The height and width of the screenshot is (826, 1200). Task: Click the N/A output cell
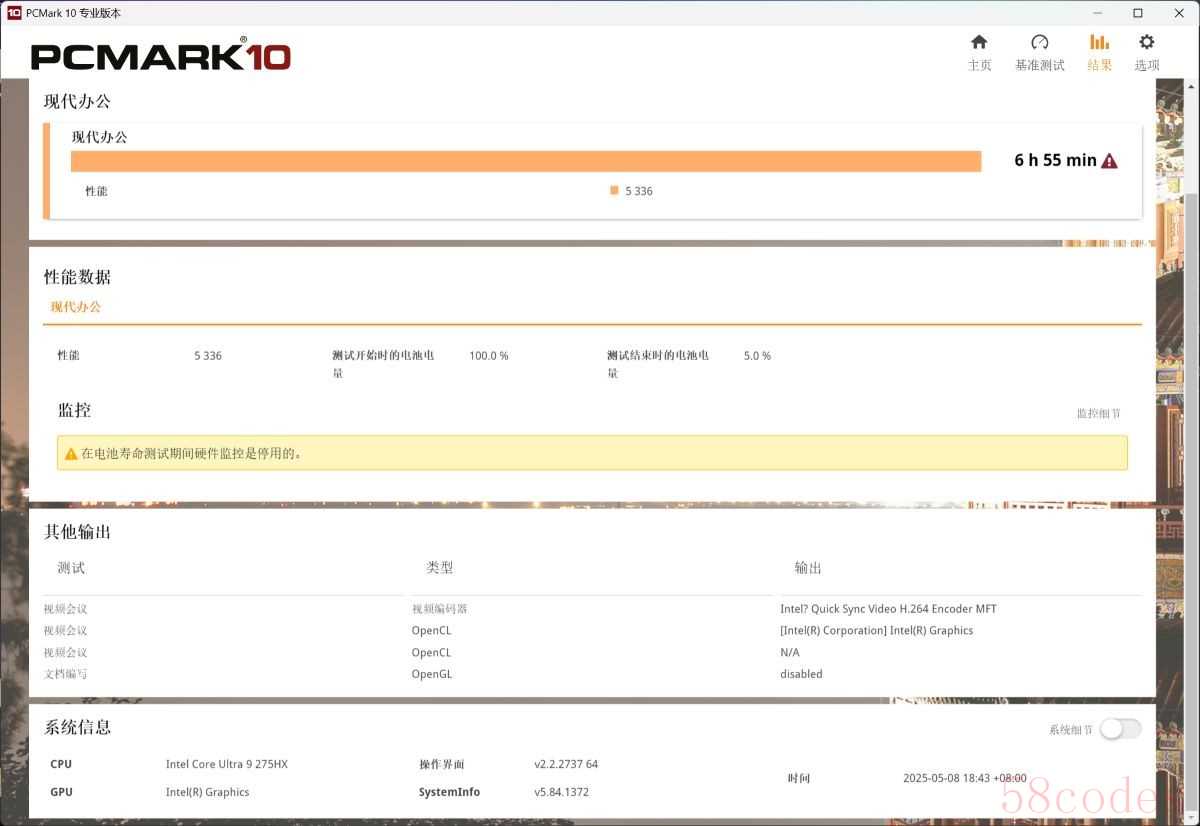click(790, 653)
